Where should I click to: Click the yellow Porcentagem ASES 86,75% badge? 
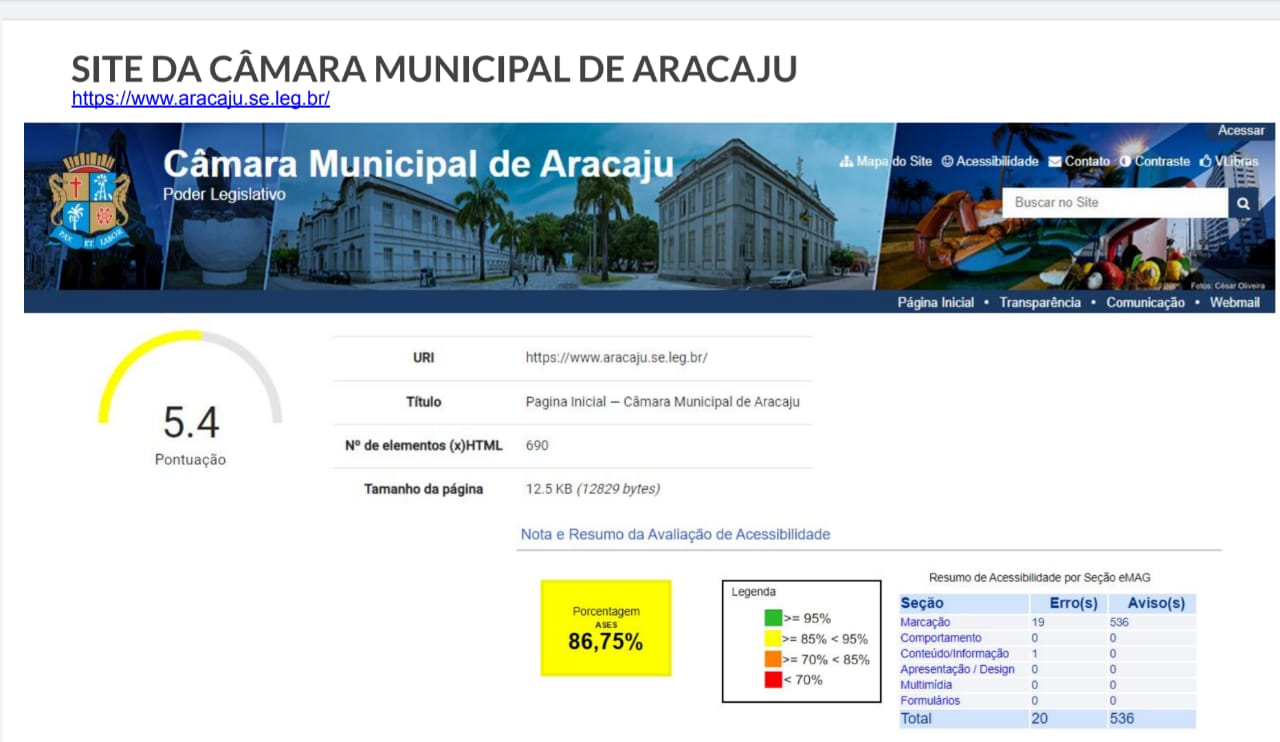point(605,628)
